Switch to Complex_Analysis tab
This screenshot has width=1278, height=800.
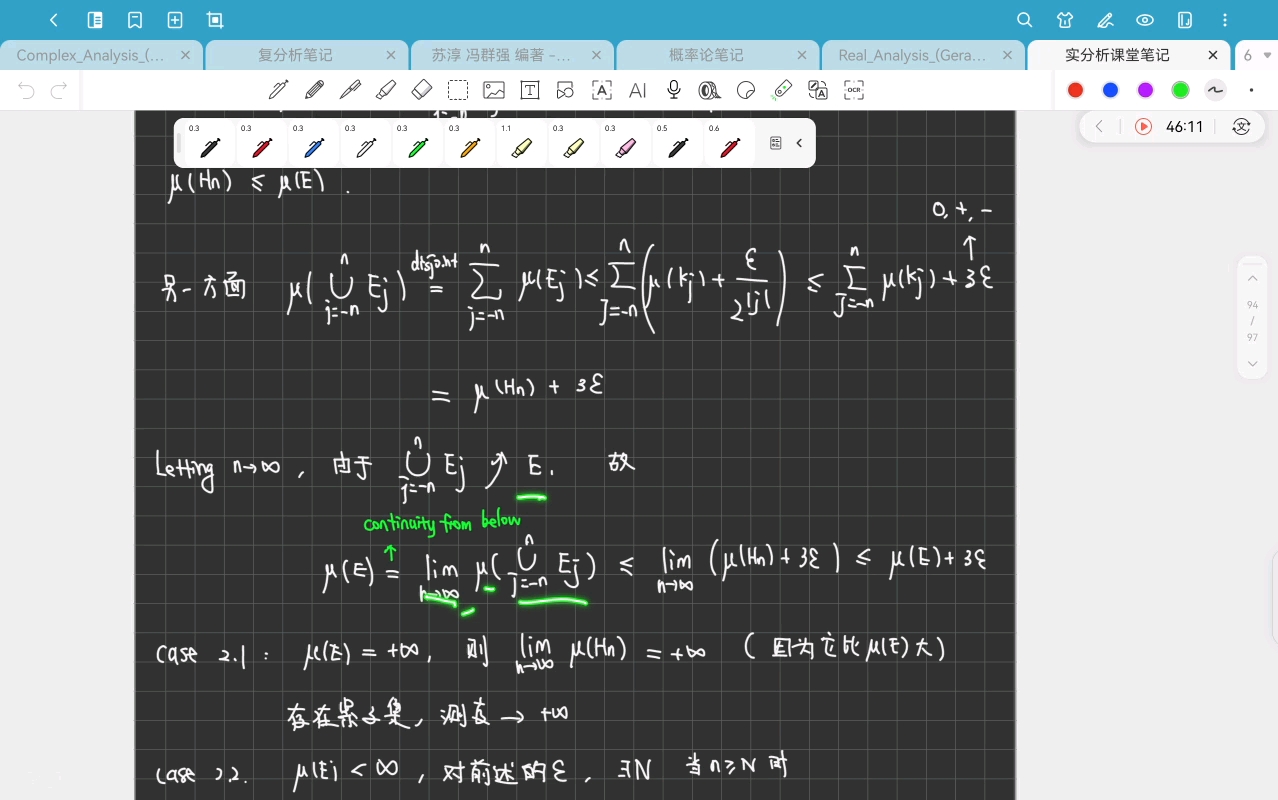[x=90, y=55]
